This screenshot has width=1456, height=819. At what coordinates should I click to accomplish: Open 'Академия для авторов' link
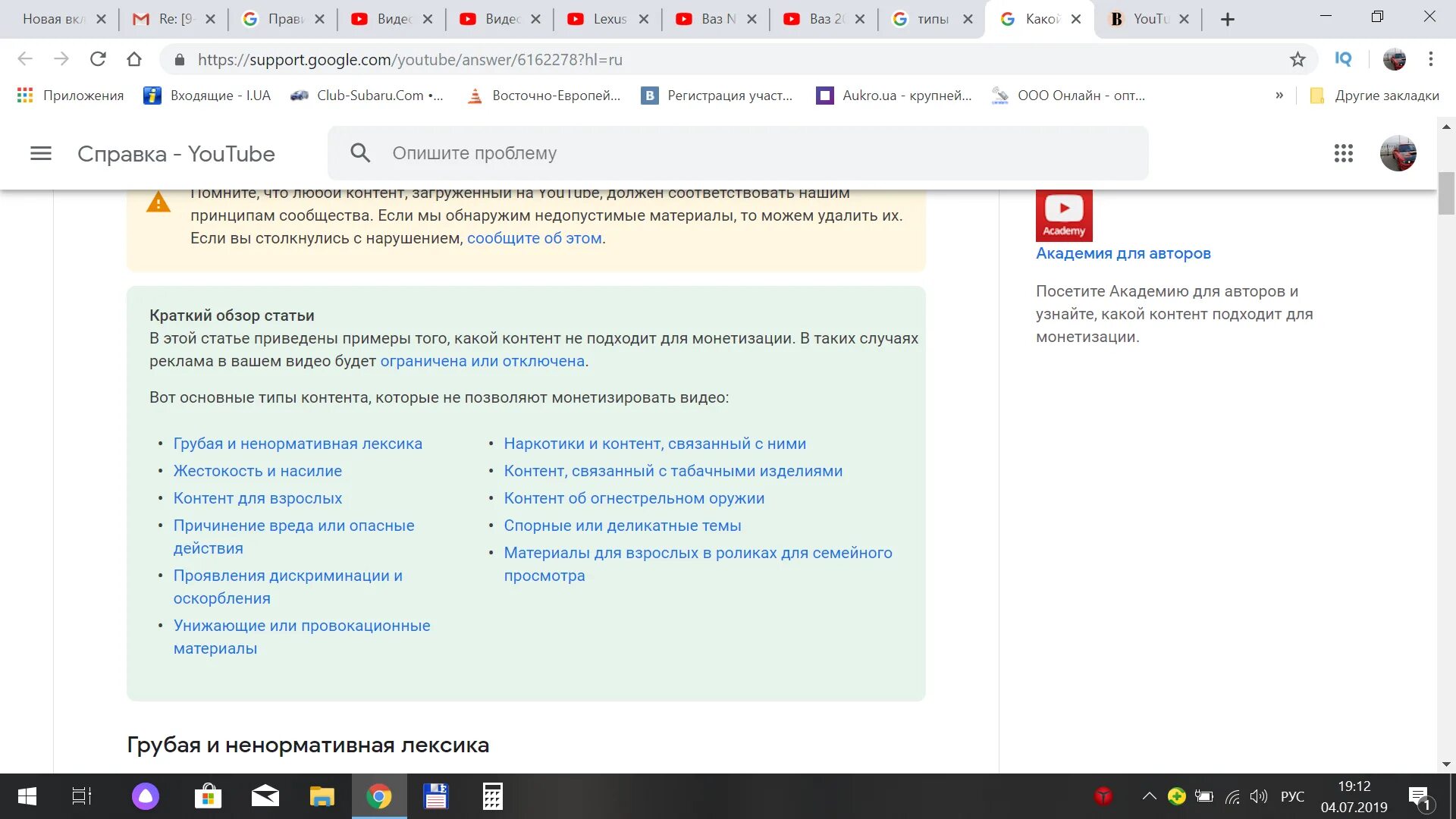coord(1123,253)
